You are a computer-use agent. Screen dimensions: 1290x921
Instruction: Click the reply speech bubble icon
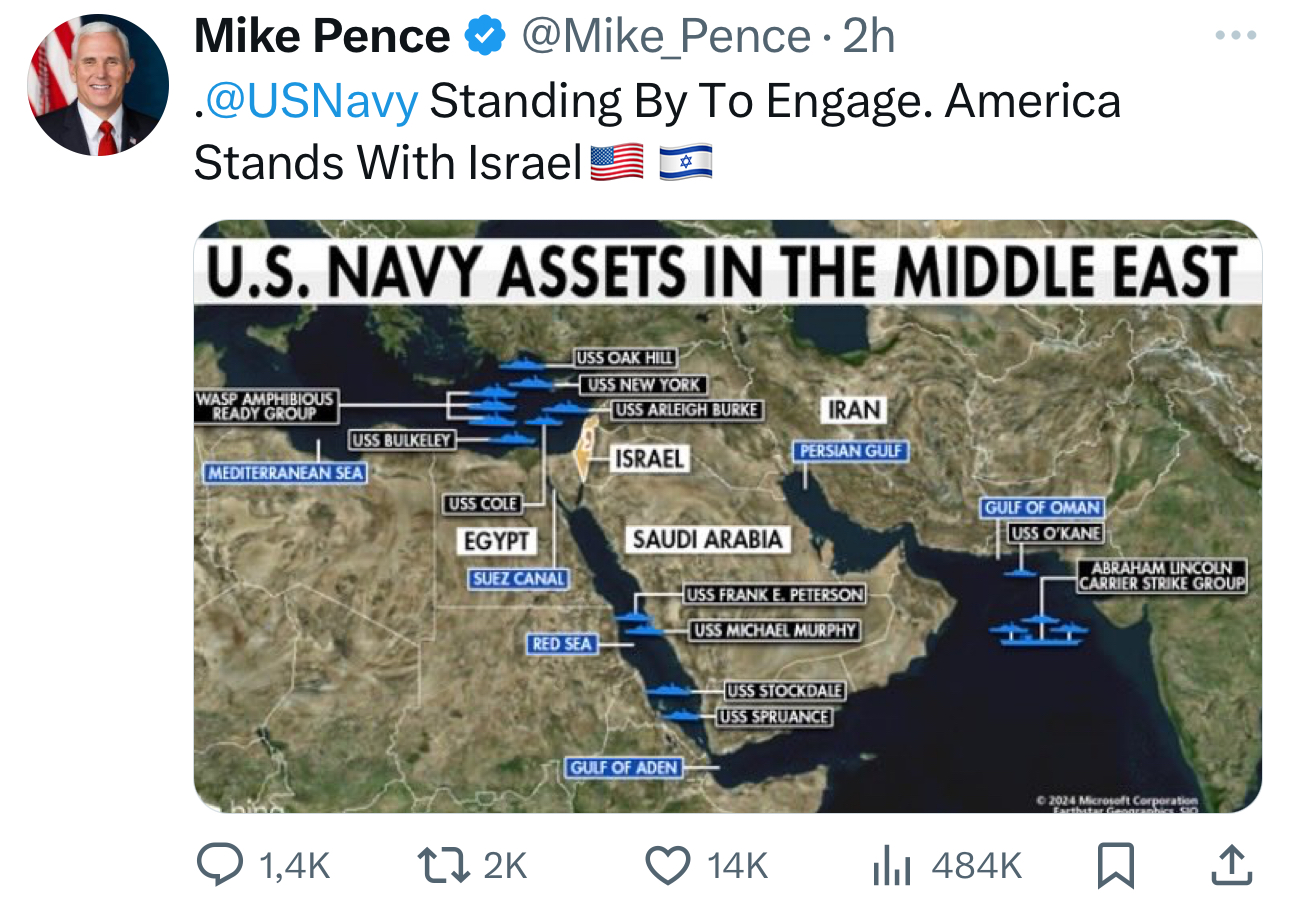pyautogui.click(x=219, y=865)
